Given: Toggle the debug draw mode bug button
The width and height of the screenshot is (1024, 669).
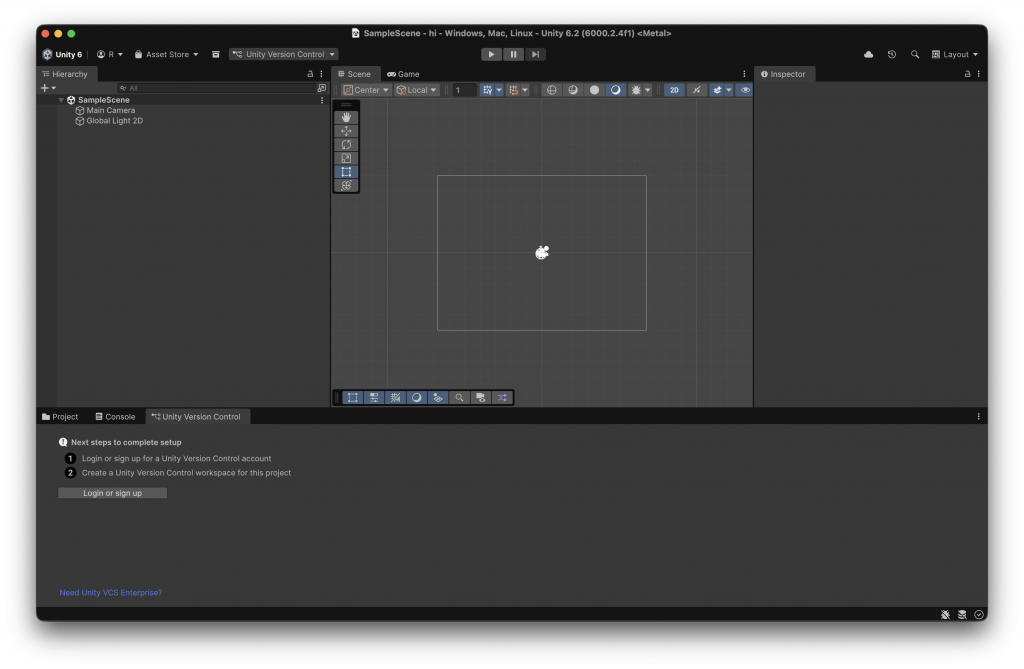Looking at the screenshot, I should pos(635,90).
